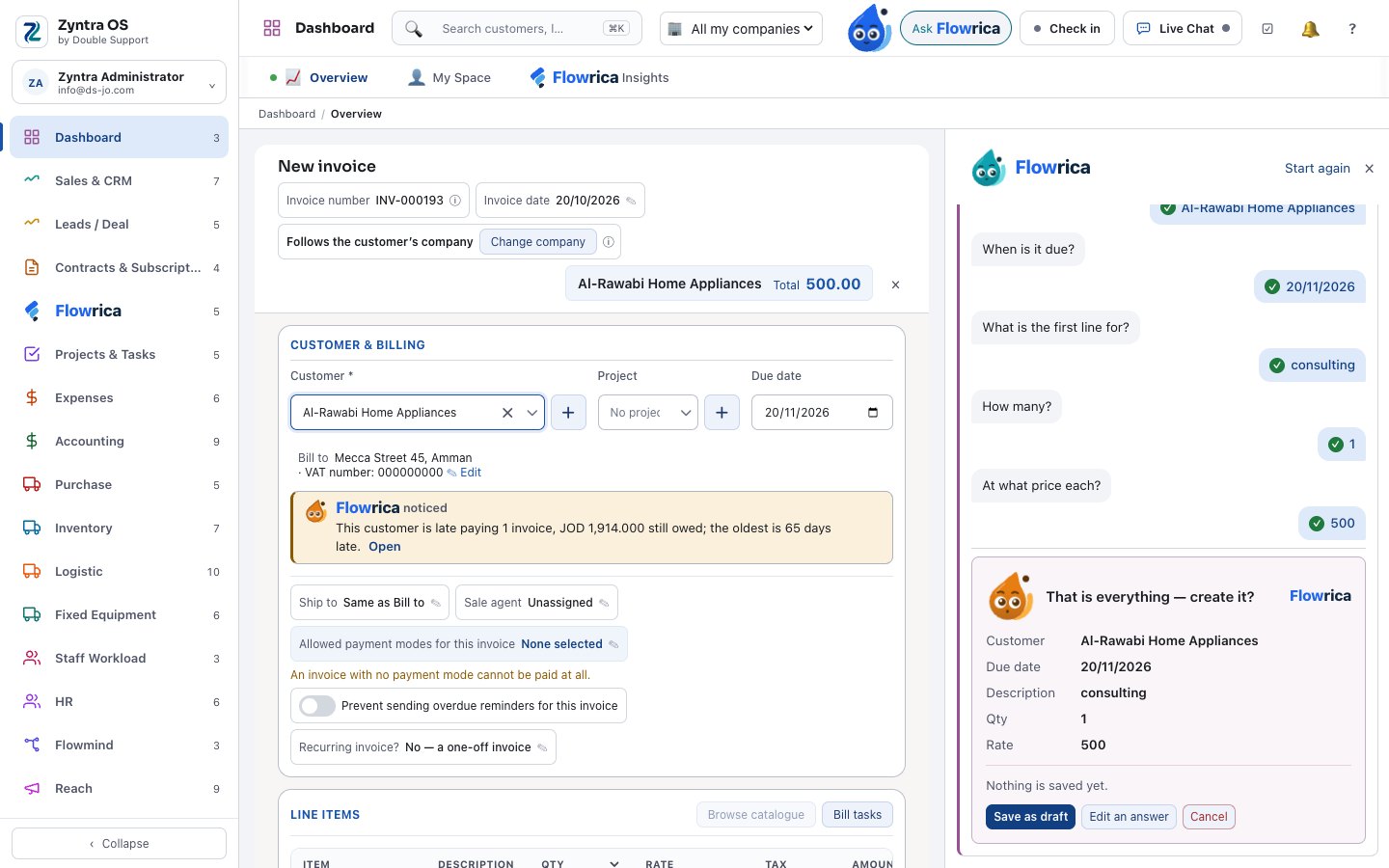Close the Flowrica assistant panel
1389x868 pixels.
(1369, 169)
